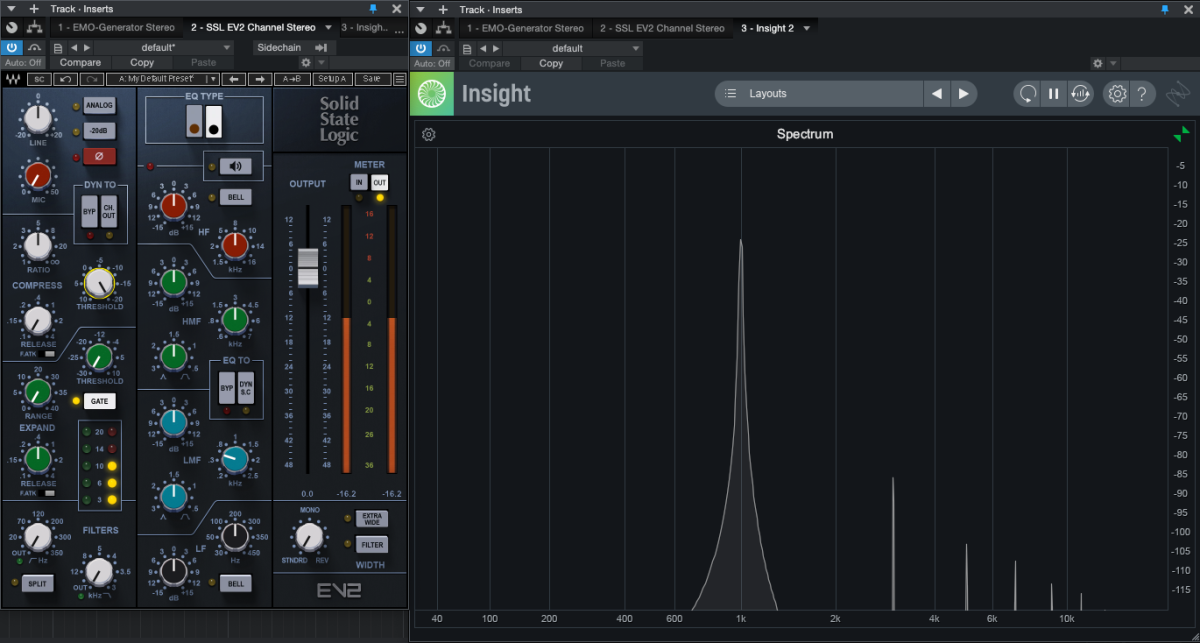
Task: Load next preset with right arrow in Waves bar
Action: pos(260,79)
